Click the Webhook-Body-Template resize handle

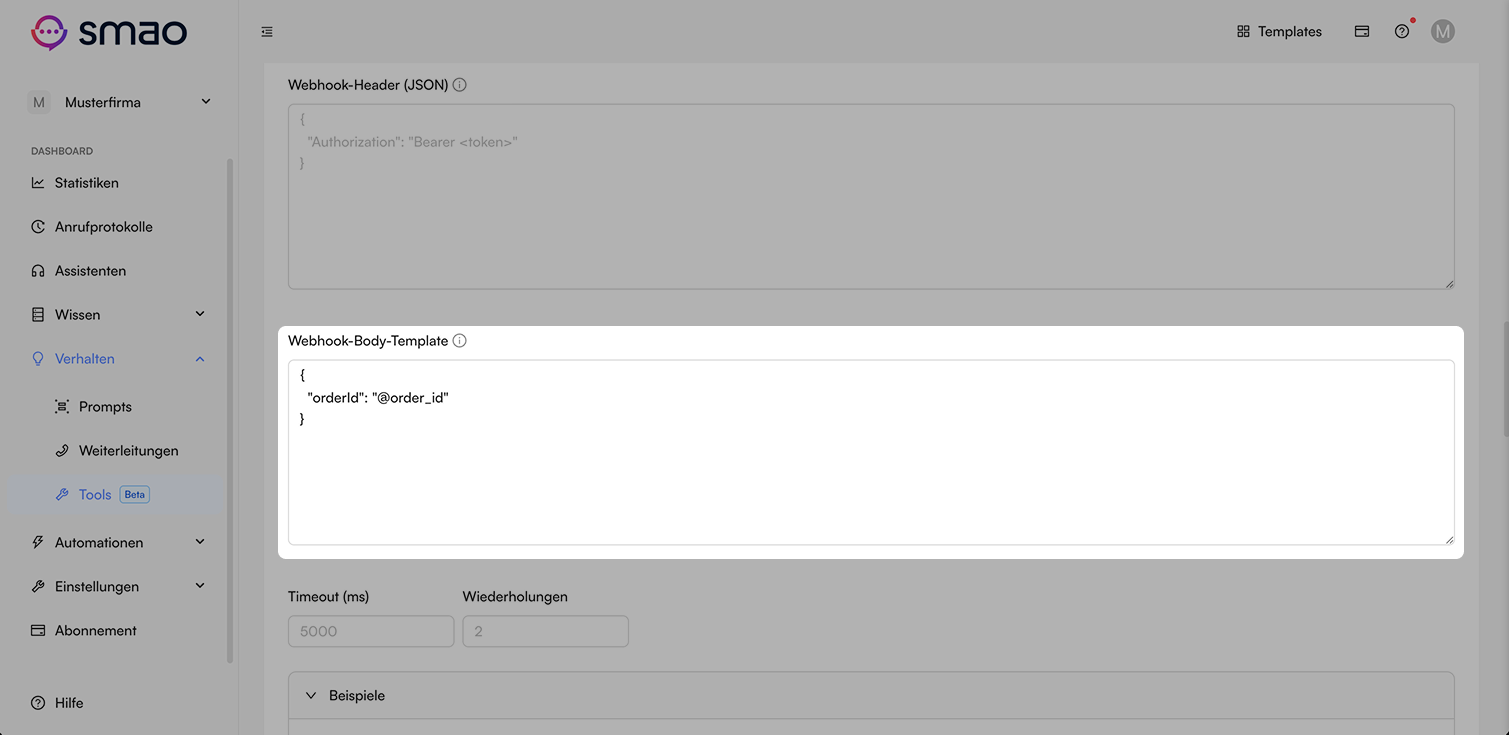point(1449,540)
